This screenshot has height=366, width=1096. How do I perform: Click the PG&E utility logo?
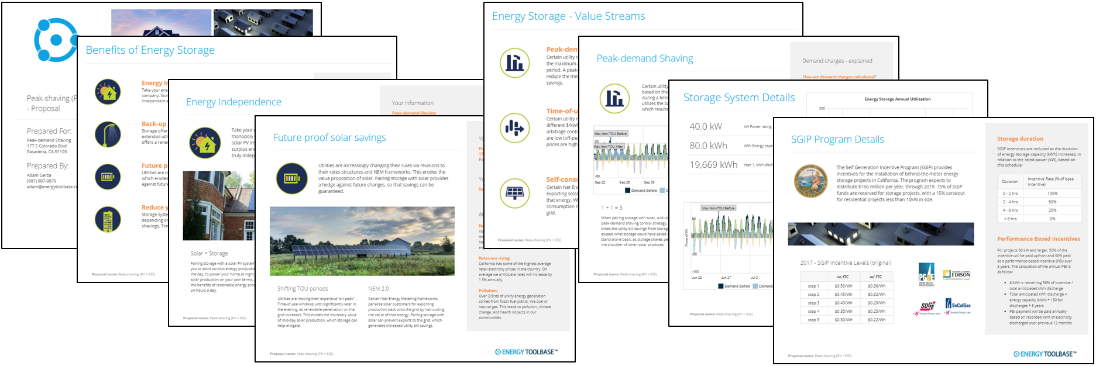click(x=927, y=274)
